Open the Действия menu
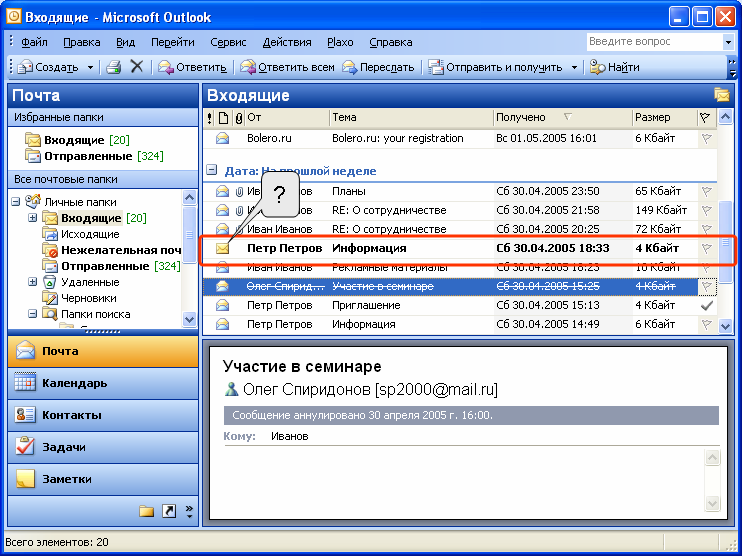This screenshot has width=742, height=556. [x=287, y=42]
